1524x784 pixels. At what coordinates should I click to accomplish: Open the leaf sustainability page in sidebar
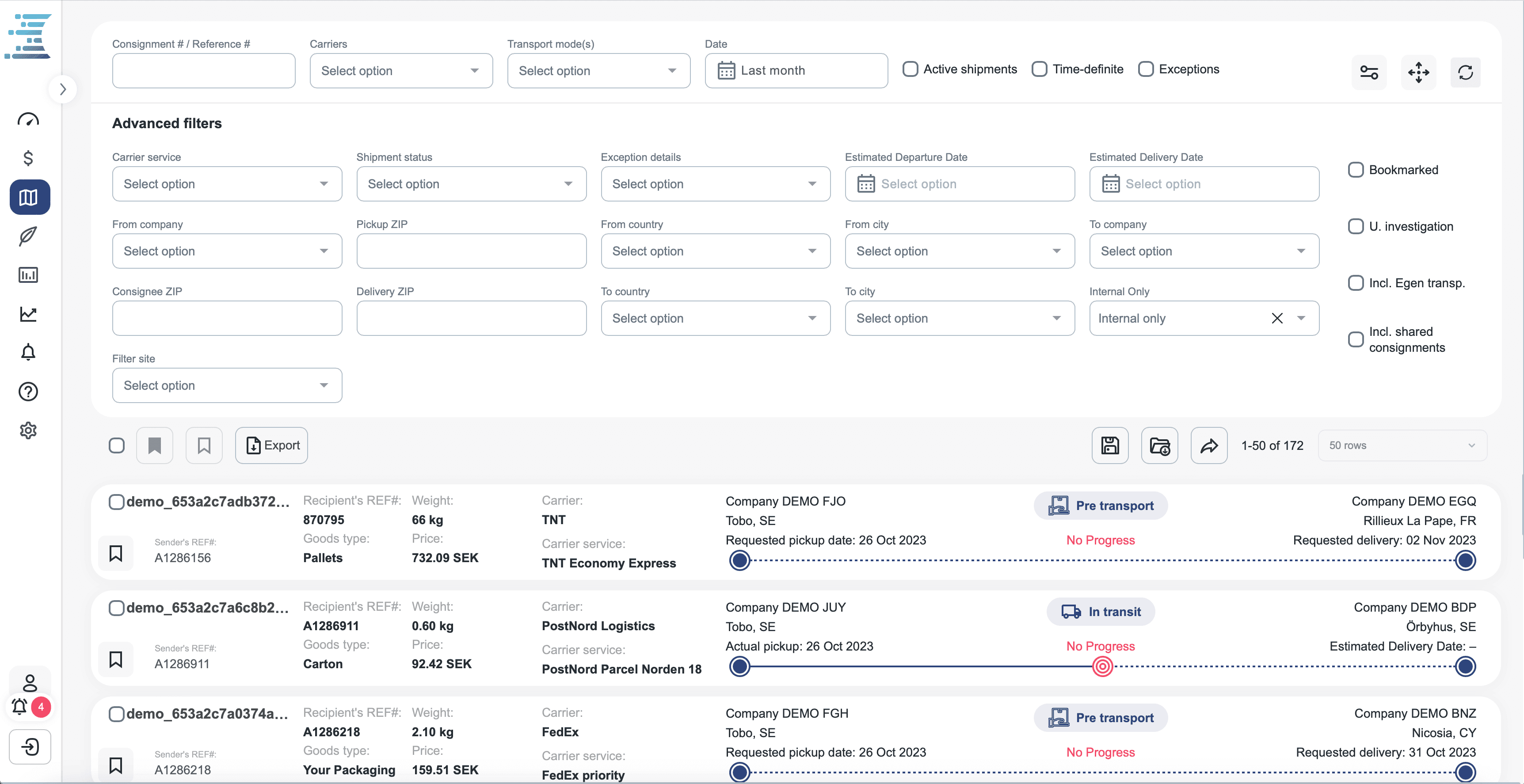click(x=28, y=236)
